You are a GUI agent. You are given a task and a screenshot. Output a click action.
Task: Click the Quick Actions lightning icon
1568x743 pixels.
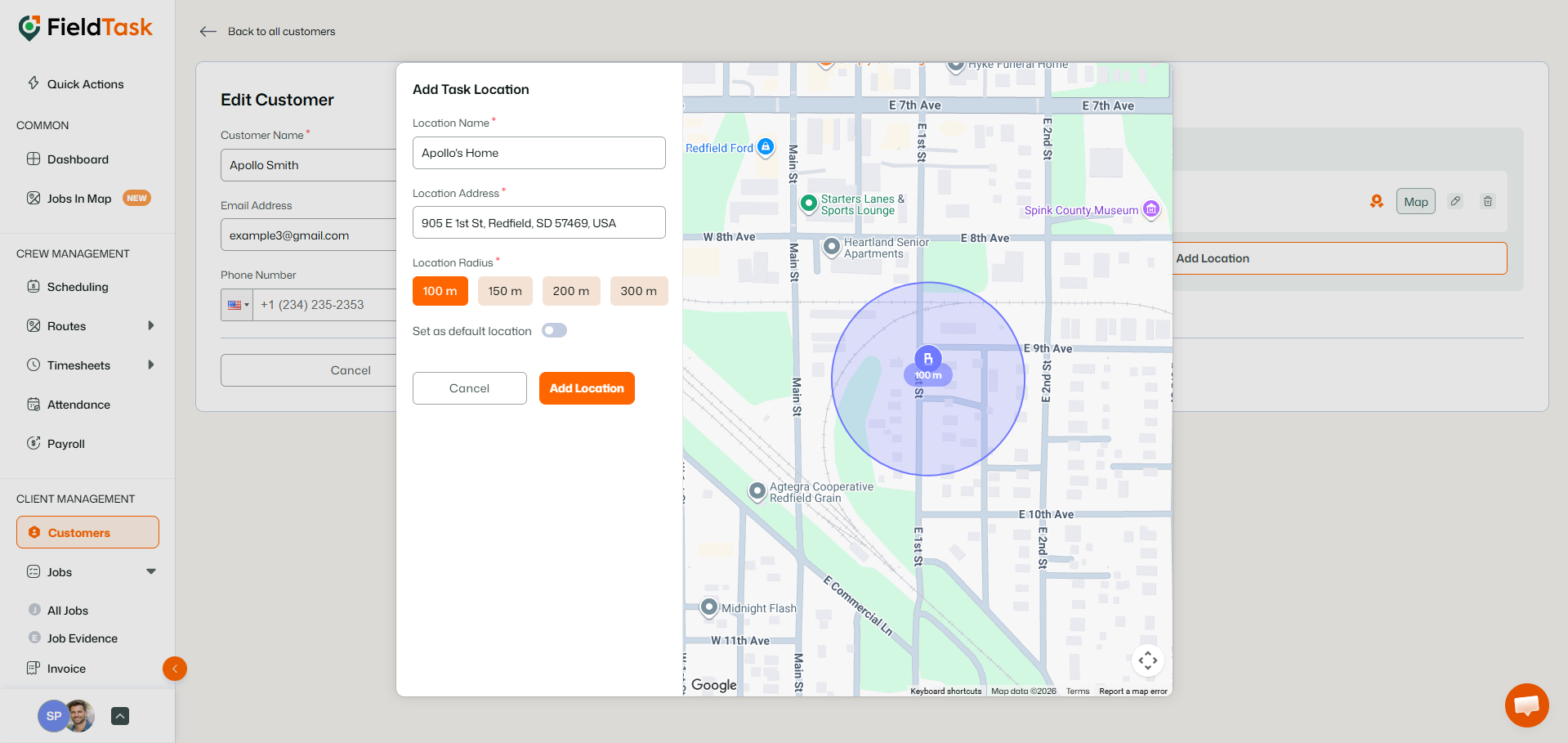tap(34, 83)
